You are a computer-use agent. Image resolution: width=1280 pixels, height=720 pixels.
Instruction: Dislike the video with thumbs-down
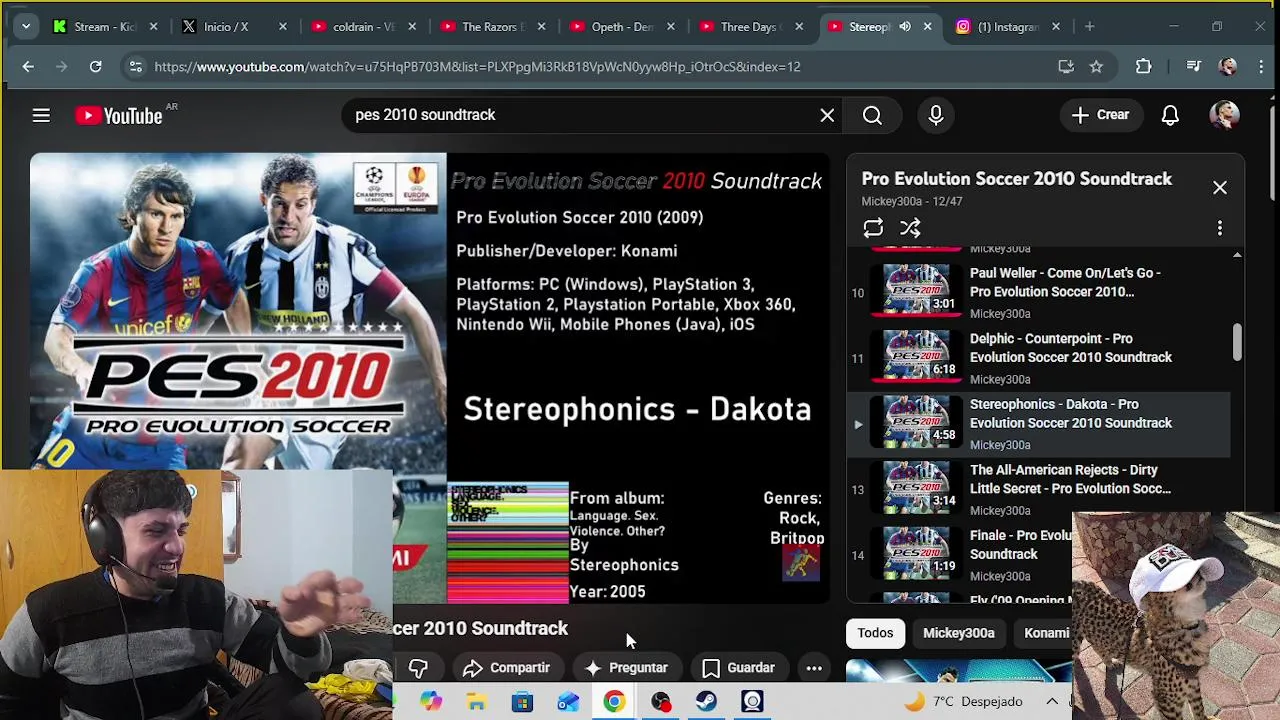[x=418, y=668]
